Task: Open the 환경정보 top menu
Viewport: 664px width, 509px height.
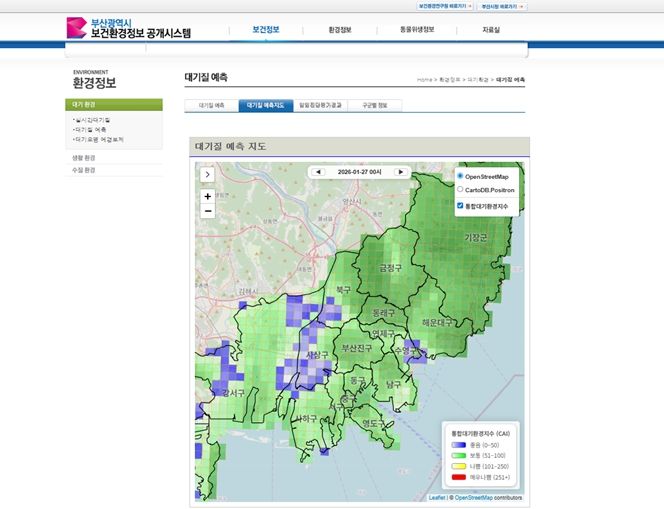Action: coord(340,30)
